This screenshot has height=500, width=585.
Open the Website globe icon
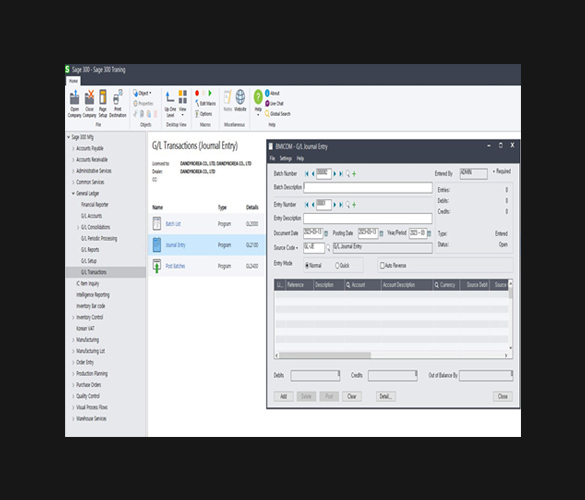pos(240,97)
